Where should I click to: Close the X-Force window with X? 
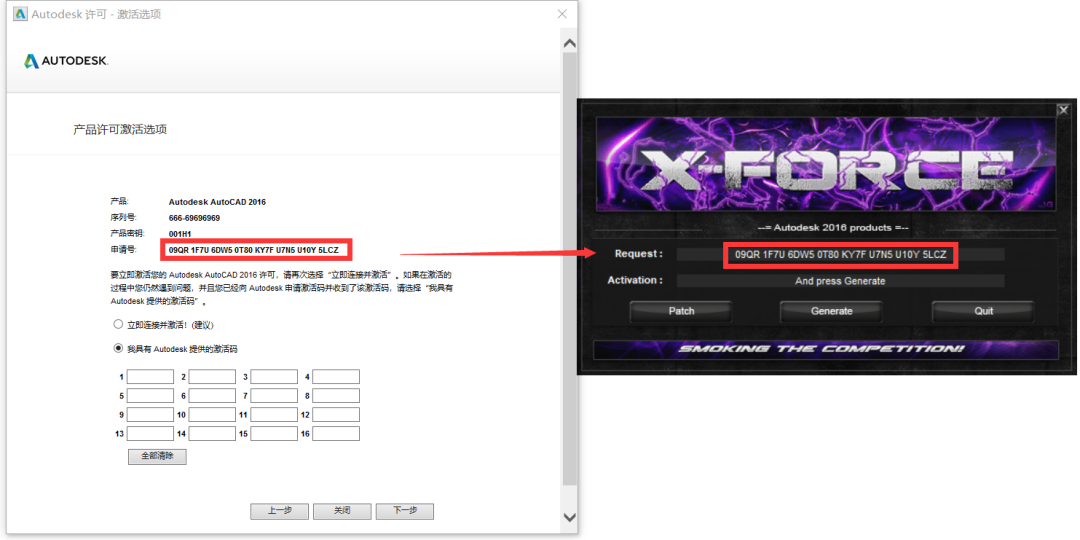point(1063,110)
